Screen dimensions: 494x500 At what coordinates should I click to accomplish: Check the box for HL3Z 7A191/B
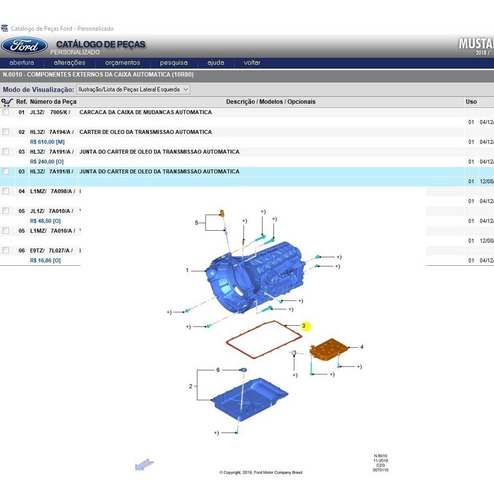tap(6, 171)
